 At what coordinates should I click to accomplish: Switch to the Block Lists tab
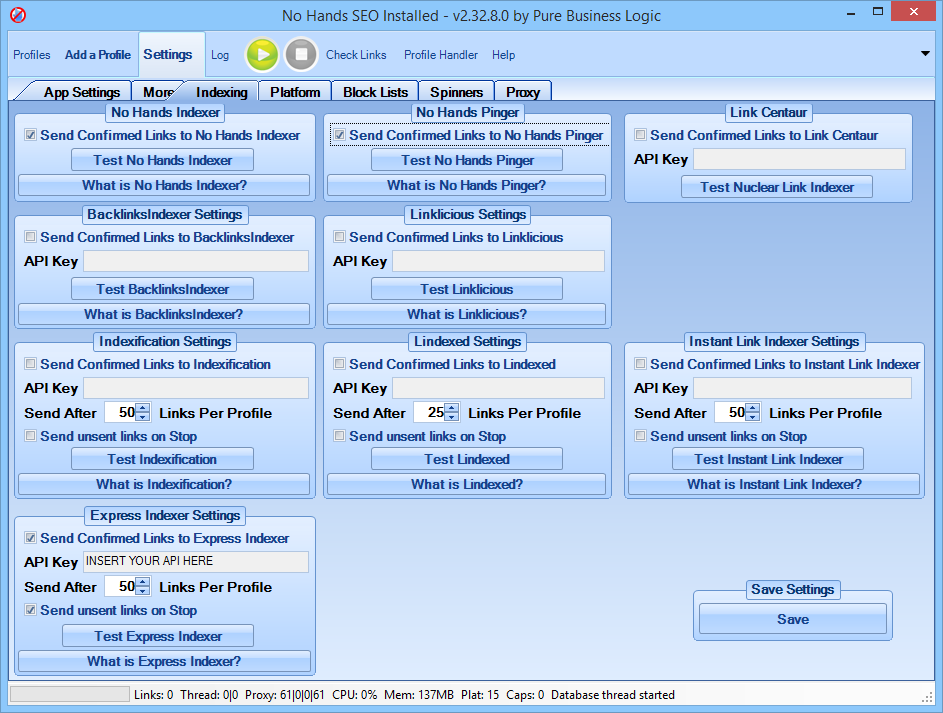tap(375, 92)
